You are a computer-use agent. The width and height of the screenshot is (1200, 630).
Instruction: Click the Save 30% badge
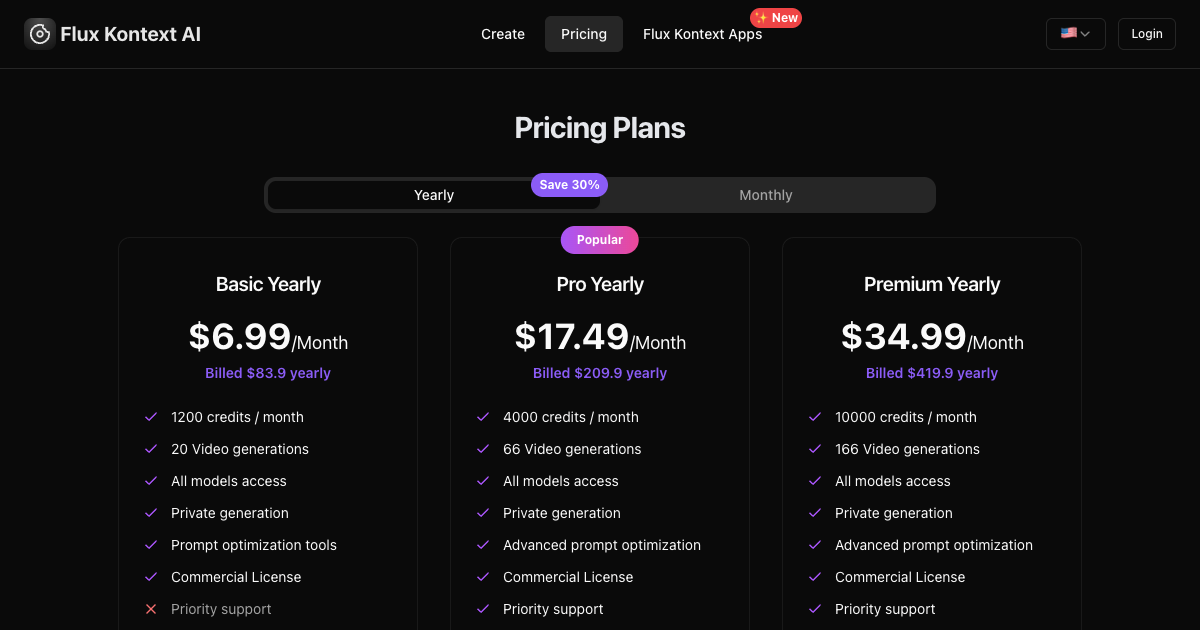click(x=569, y=185)
